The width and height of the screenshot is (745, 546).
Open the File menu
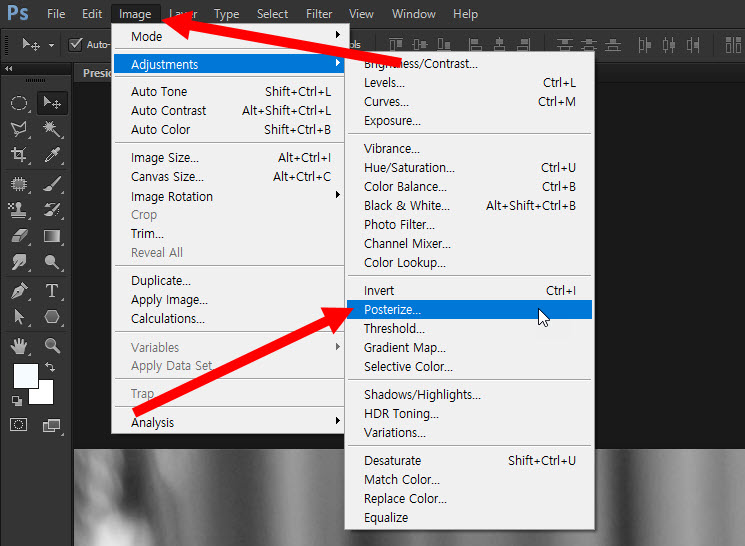point(56,14)
